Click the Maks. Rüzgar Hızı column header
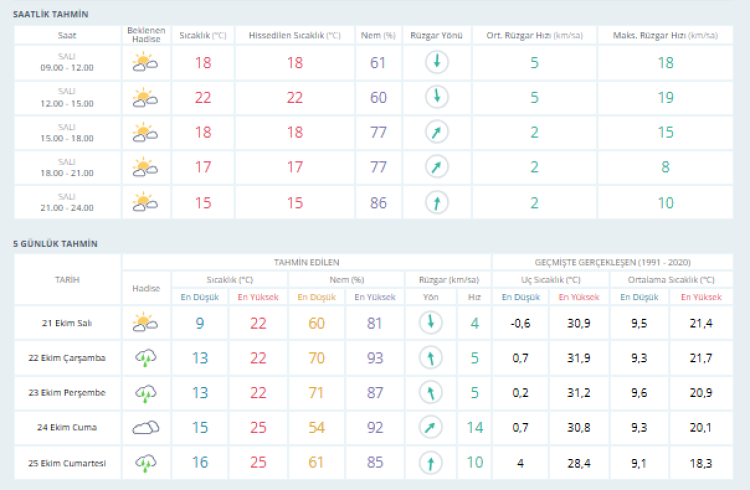 [665, 34]
